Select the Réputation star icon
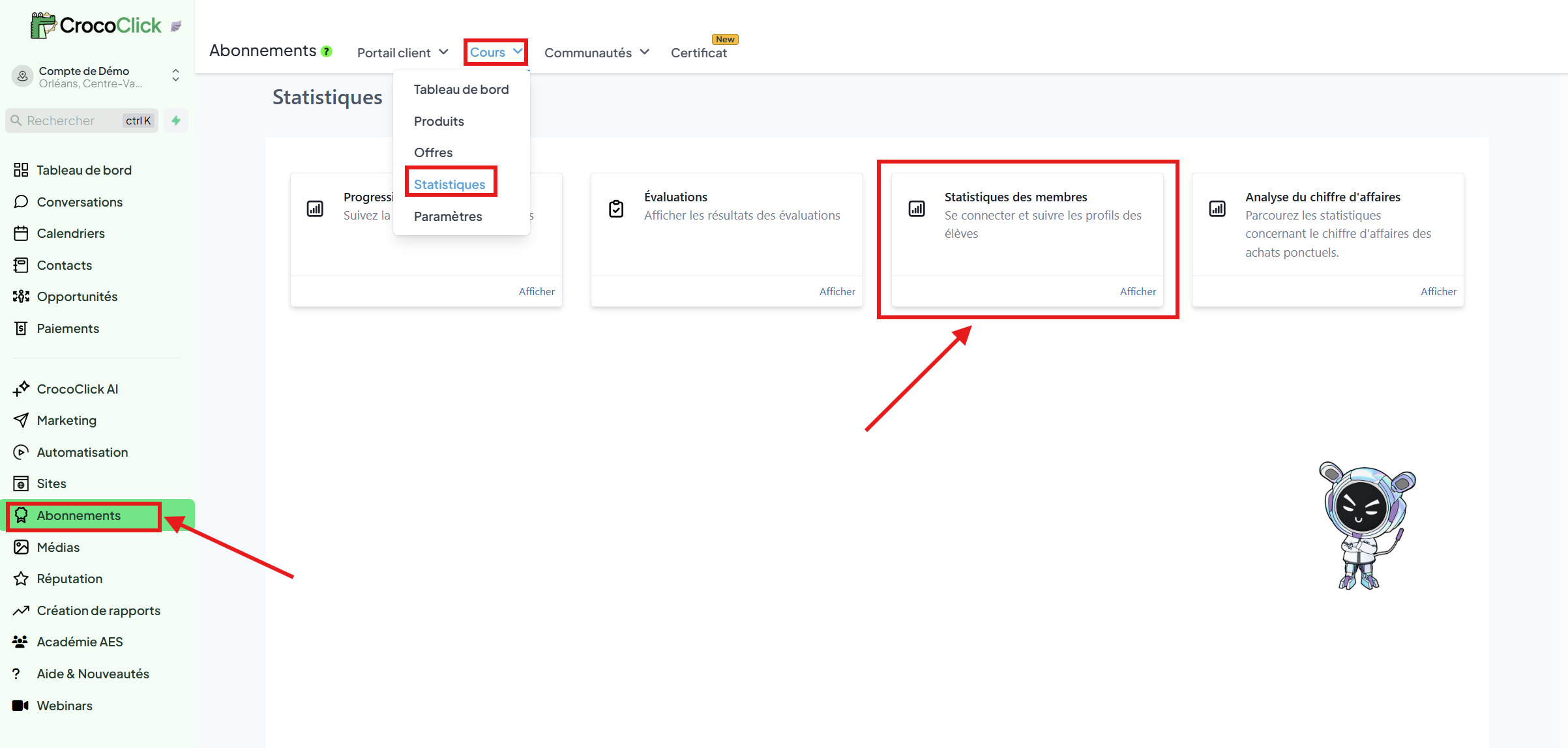This screenshot has height=748, width=1568. [21, 579]
